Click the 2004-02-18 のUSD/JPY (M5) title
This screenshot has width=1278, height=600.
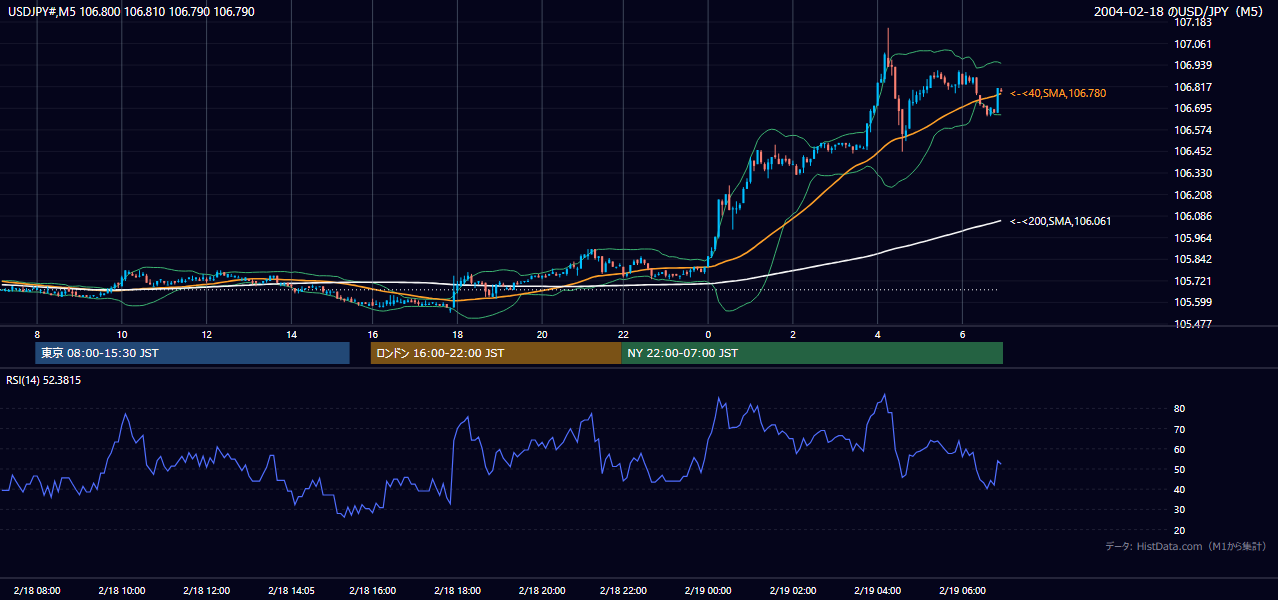coord(1177,11)
